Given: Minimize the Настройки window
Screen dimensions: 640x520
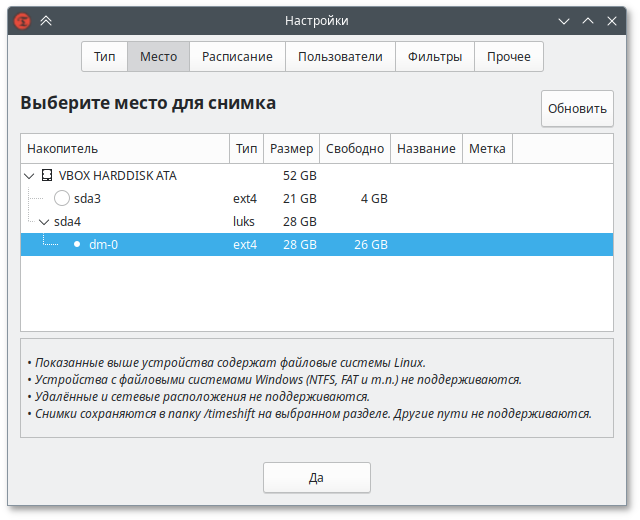Looking at the screenshot, I should (564, 21).
